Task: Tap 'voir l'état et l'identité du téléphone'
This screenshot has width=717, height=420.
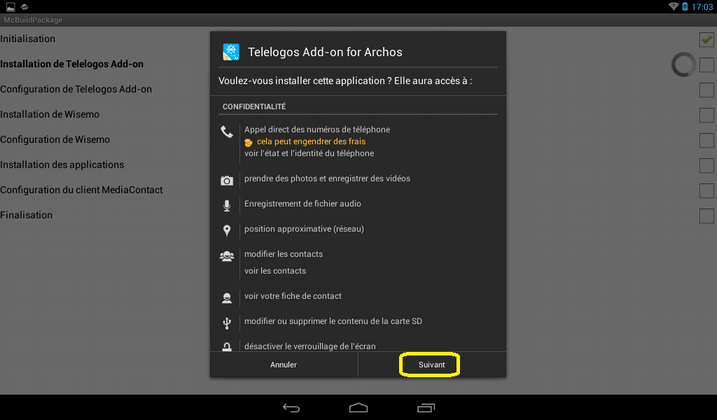Action: pos(309,153)
